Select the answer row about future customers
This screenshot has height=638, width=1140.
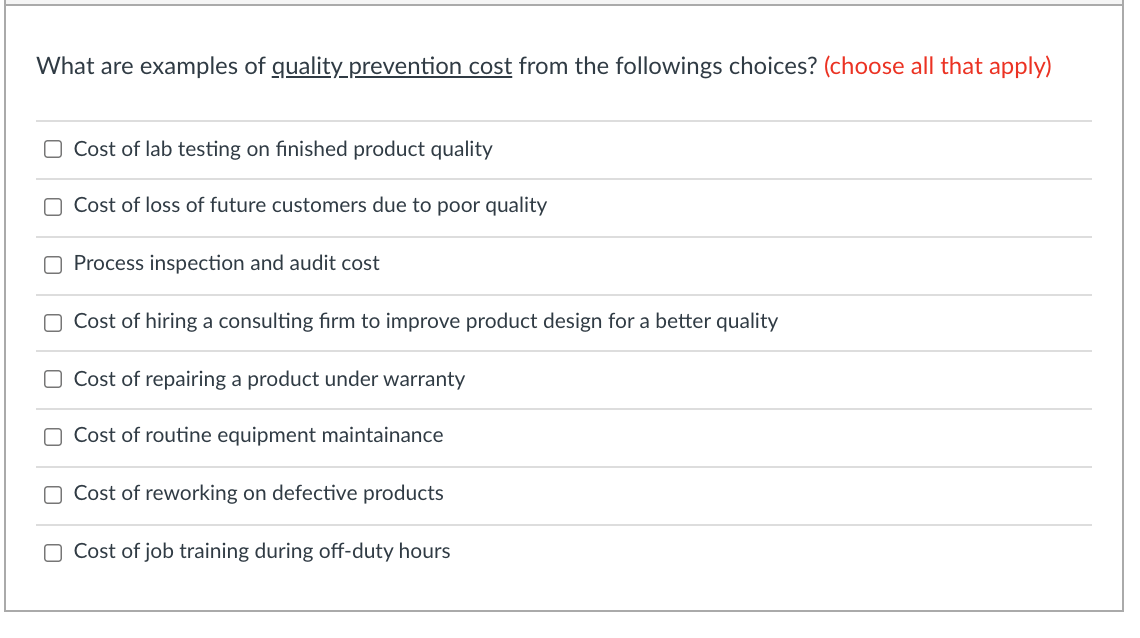310,206
